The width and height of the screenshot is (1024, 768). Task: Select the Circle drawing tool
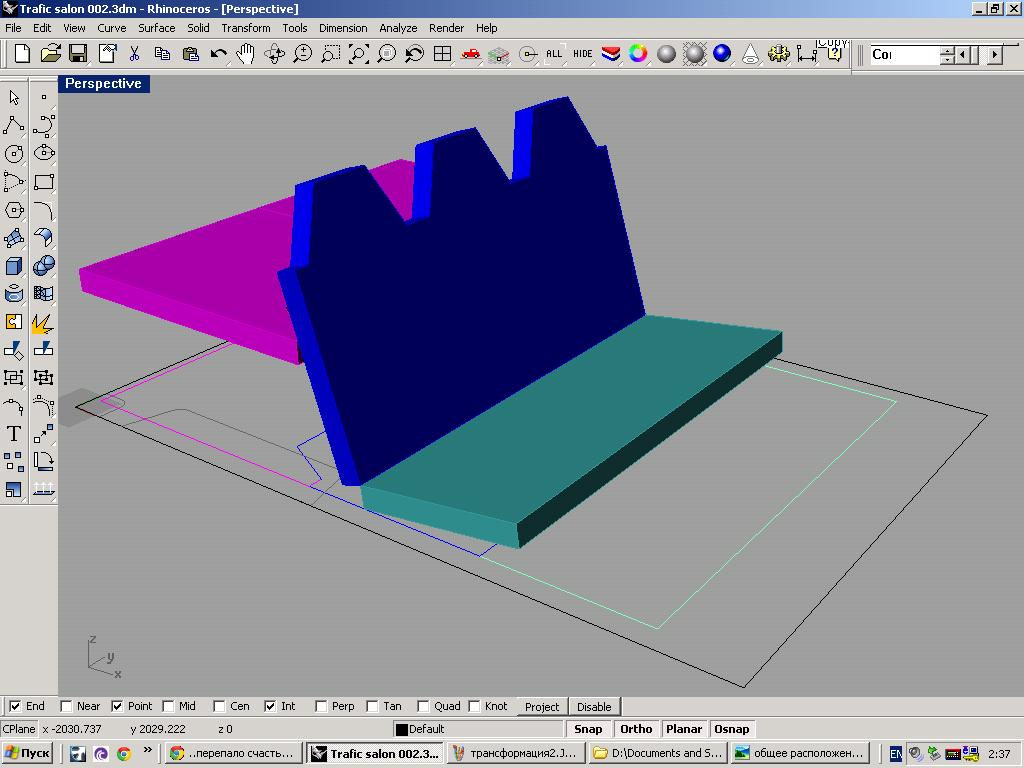[14, 154]
